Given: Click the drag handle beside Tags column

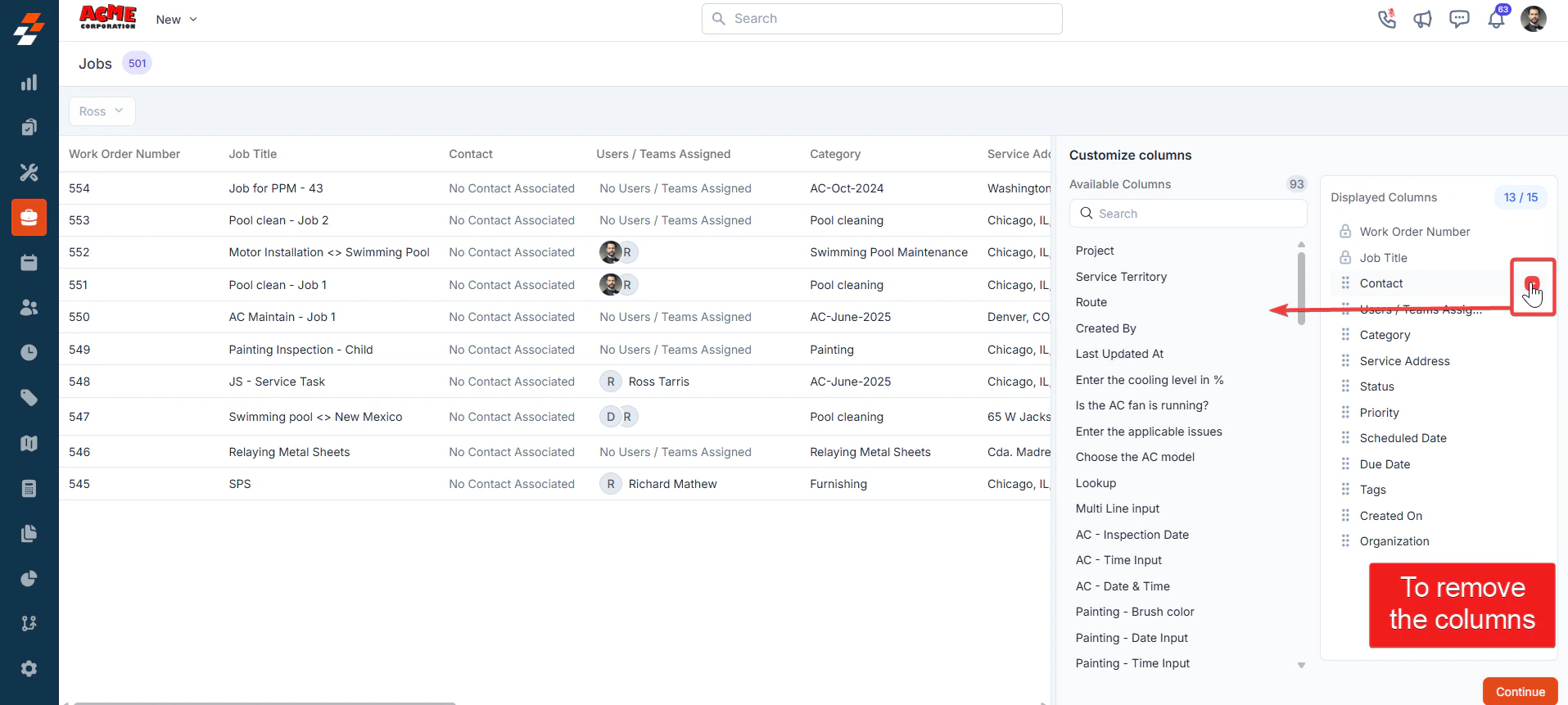Looking at the screenshot, I should coord(1345,490).
